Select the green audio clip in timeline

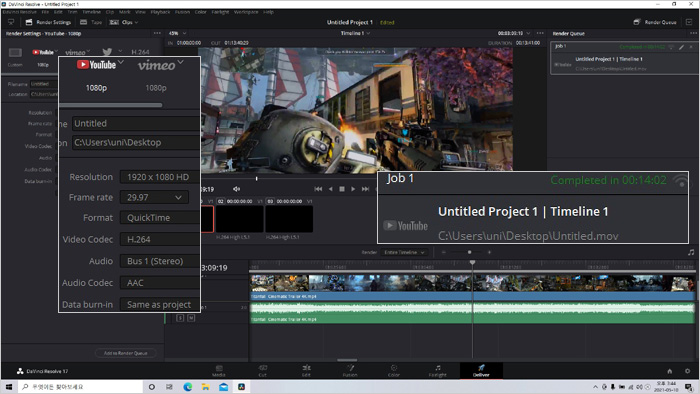(472, 312)
